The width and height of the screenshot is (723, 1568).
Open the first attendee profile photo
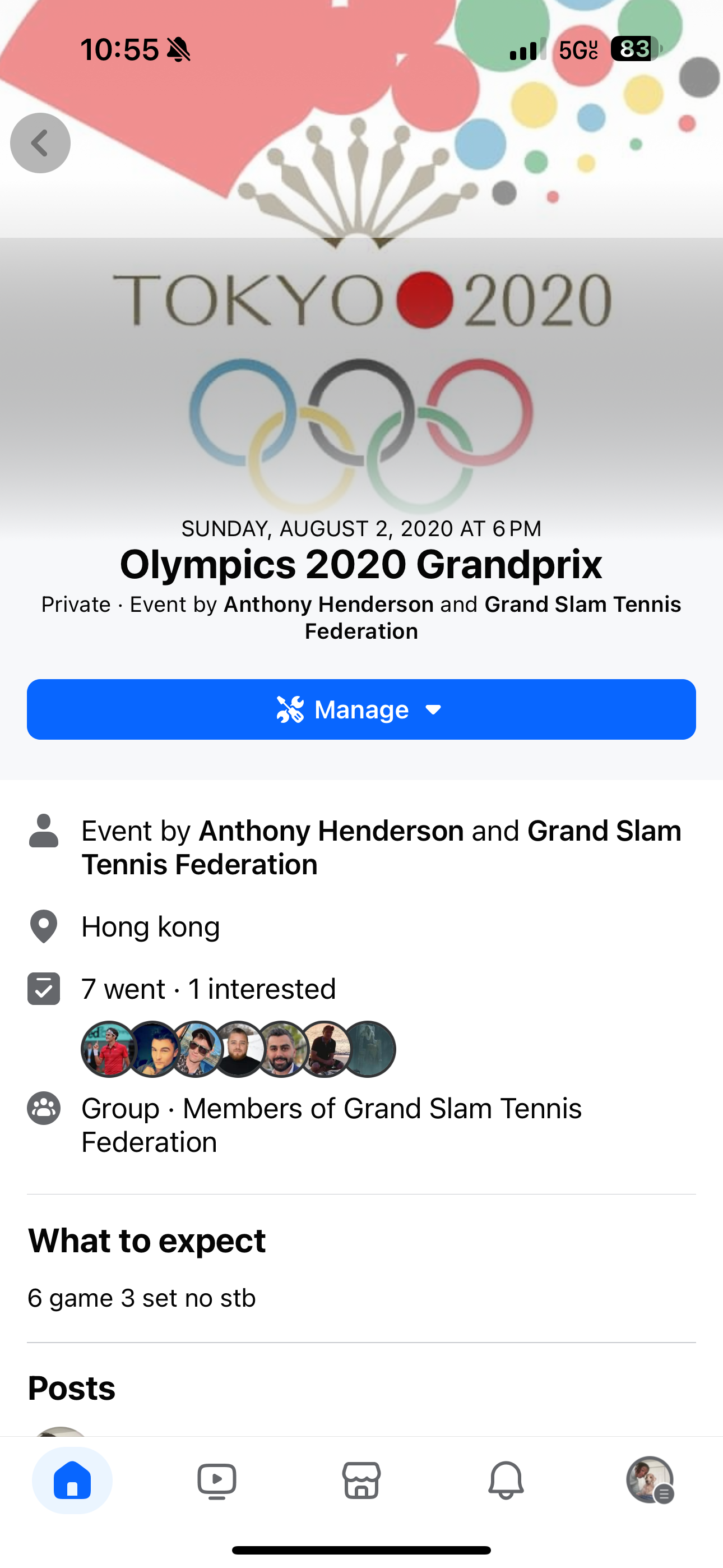click(x=109, y=1049)
